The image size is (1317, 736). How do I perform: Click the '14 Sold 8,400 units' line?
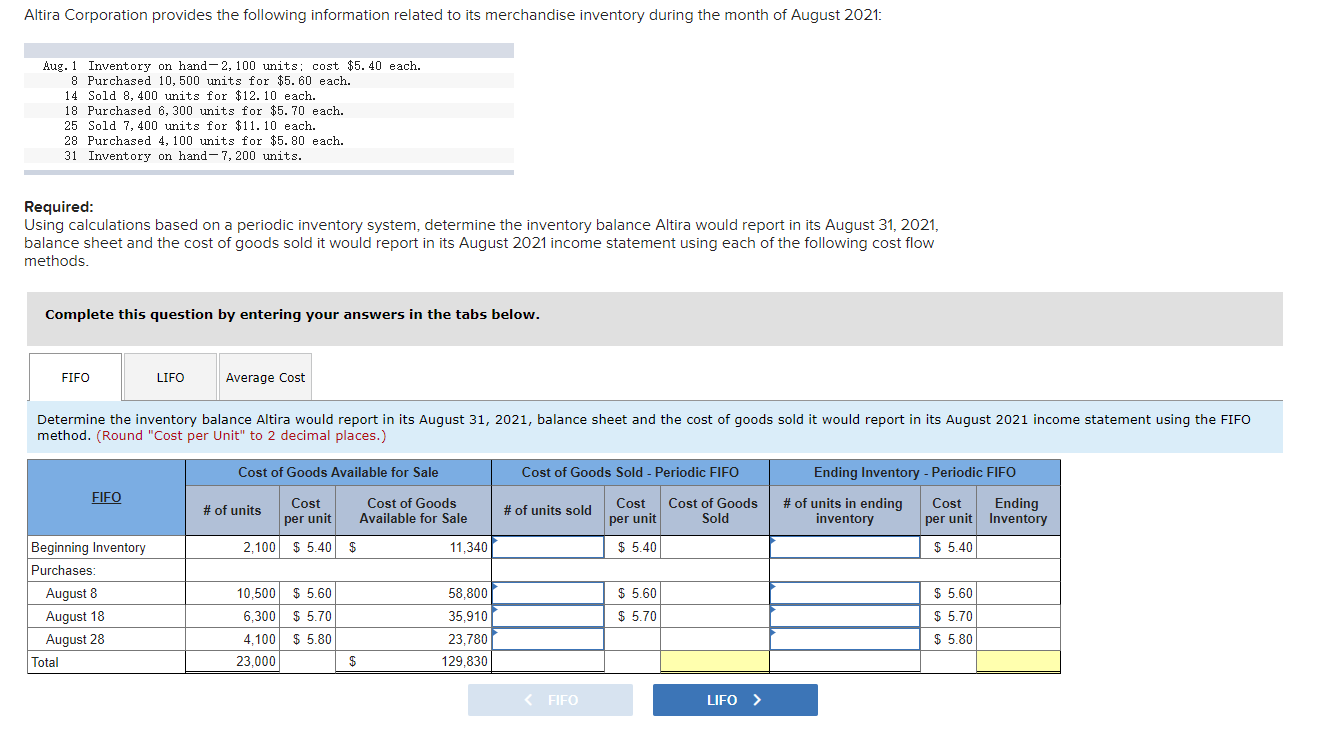tap(190, 96)
